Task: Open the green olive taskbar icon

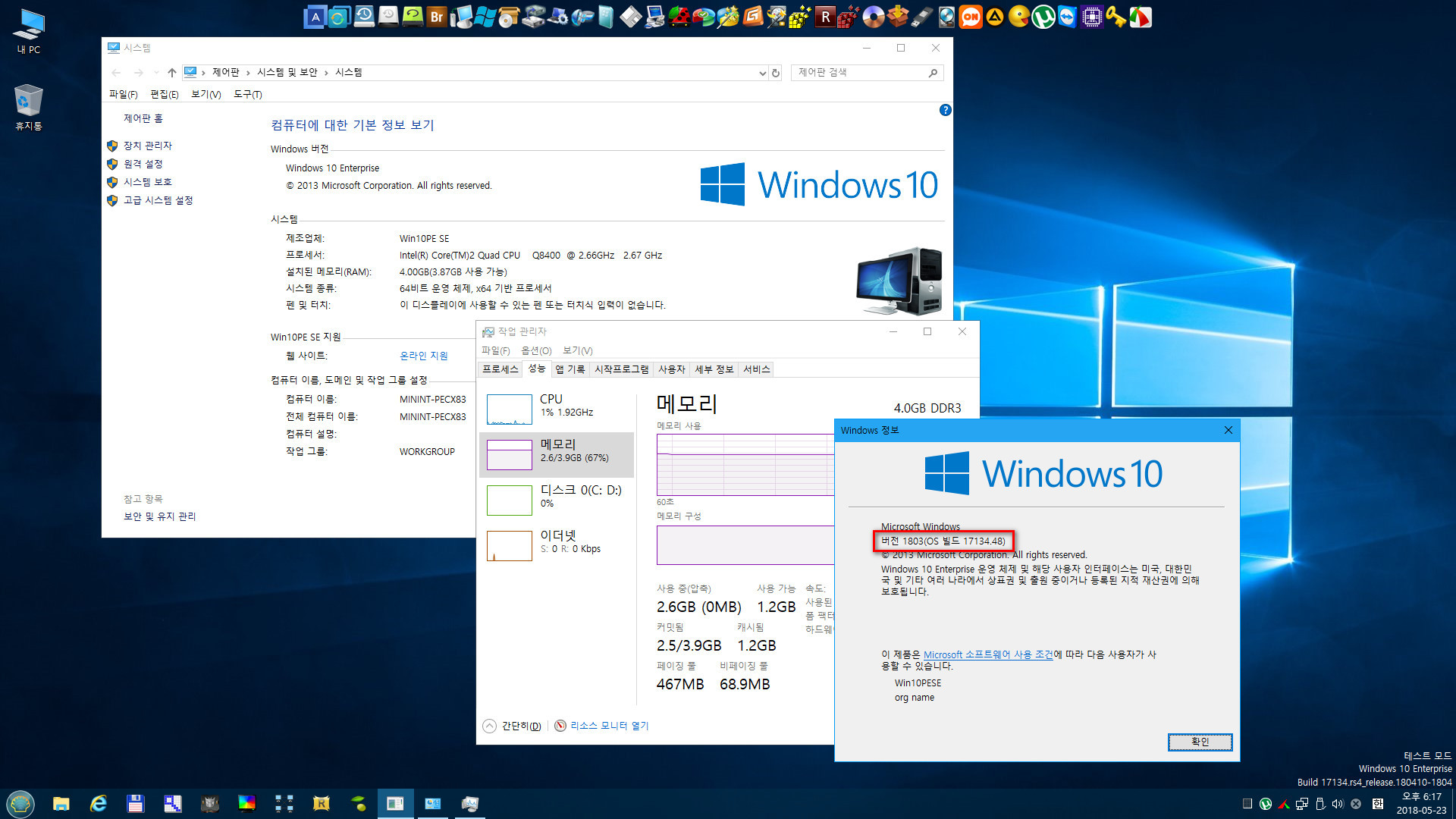Action: pos(359,804)
